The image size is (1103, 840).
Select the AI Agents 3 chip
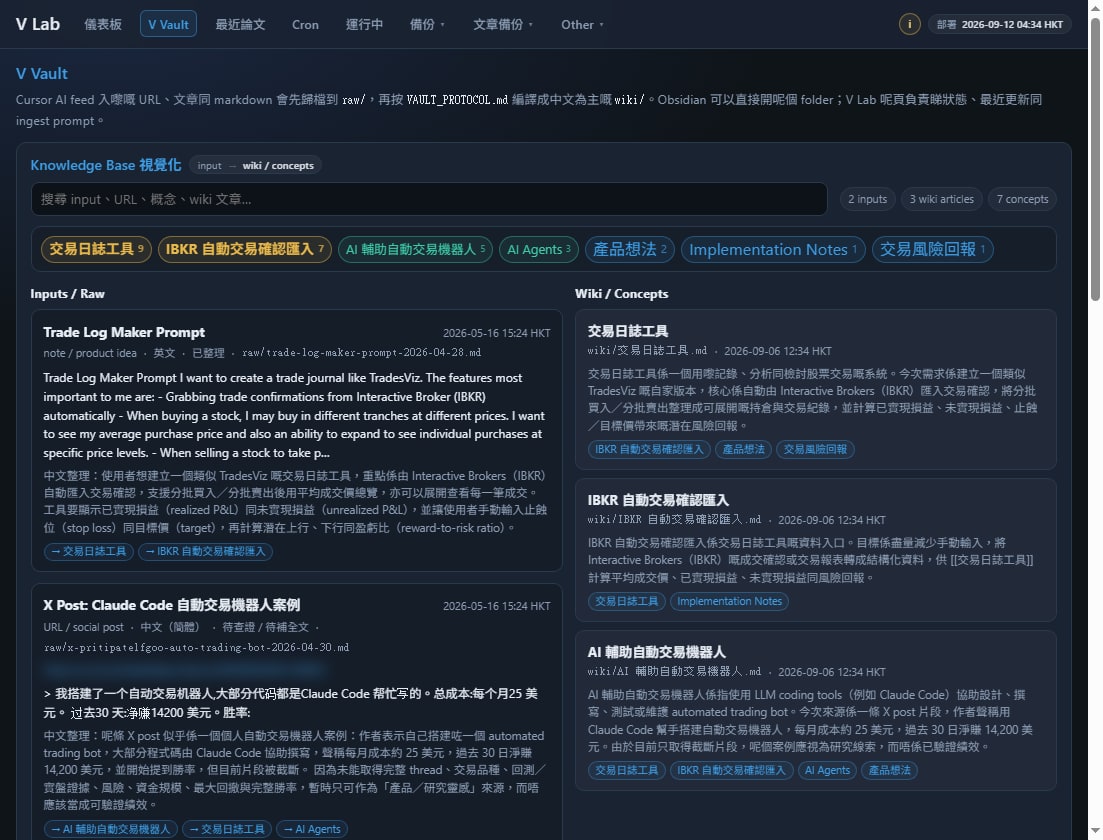(x=539, y=249)
